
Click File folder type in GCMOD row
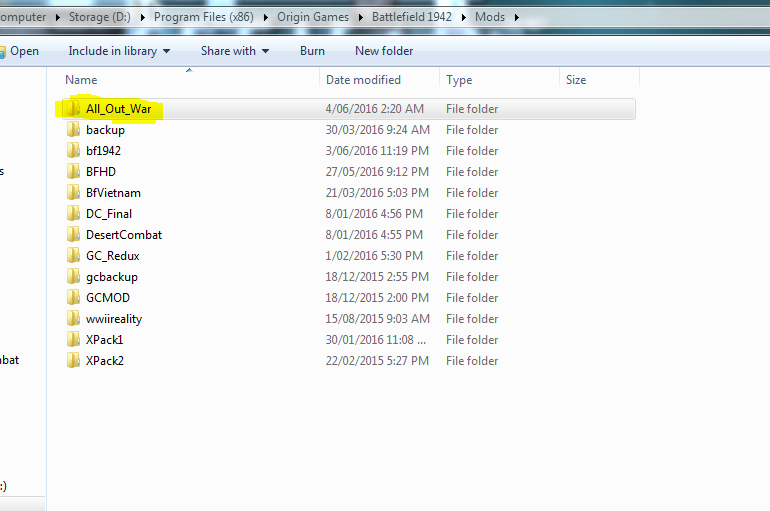[472, 298]
